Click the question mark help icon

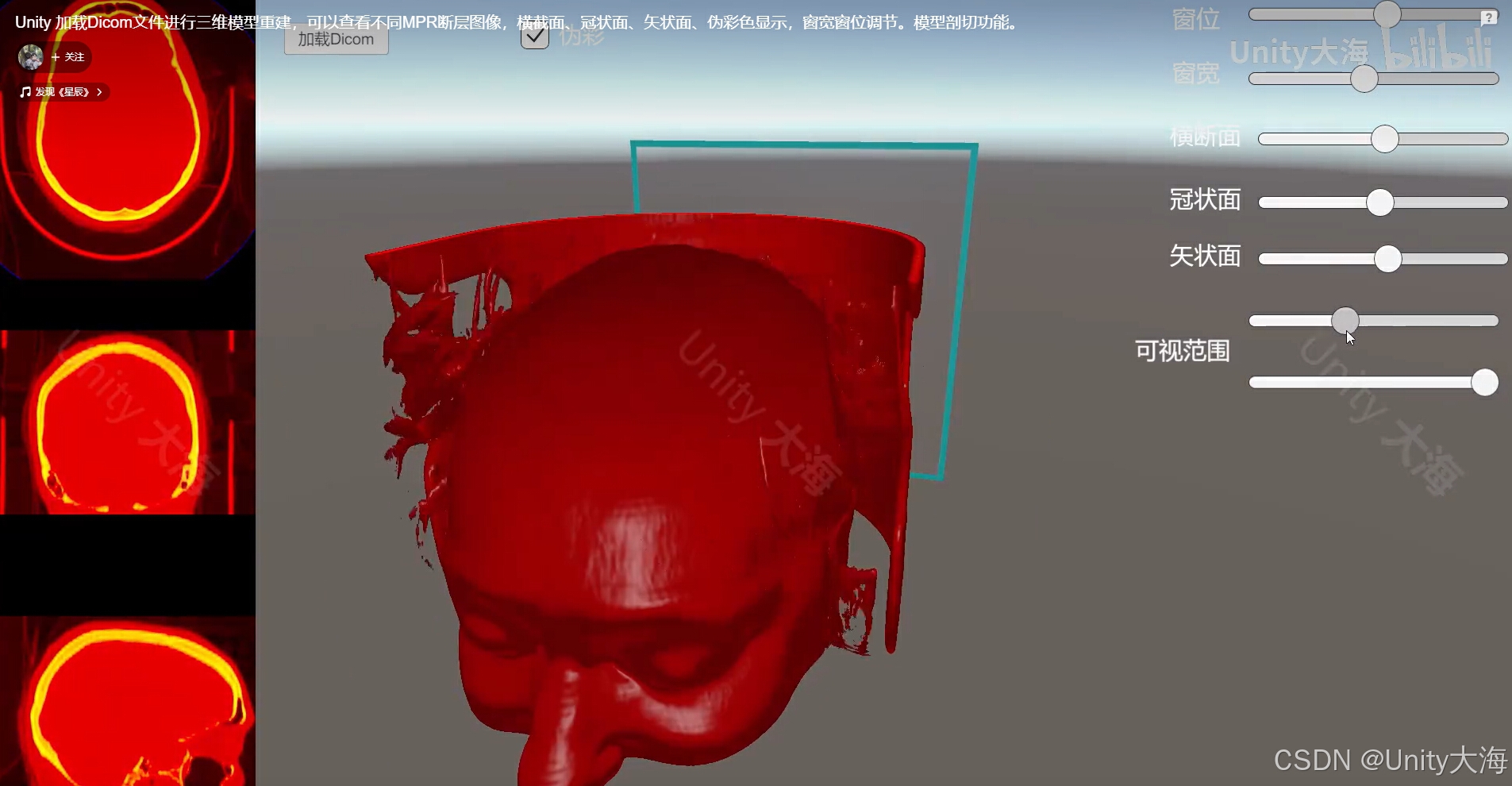(1489, 17)
